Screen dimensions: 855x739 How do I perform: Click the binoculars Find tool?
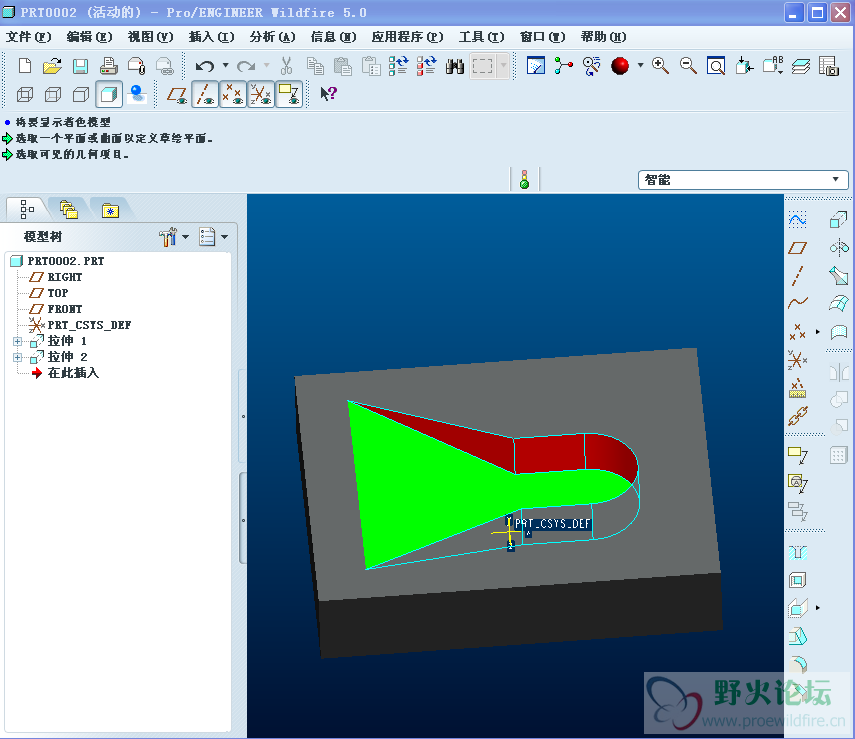454,66
